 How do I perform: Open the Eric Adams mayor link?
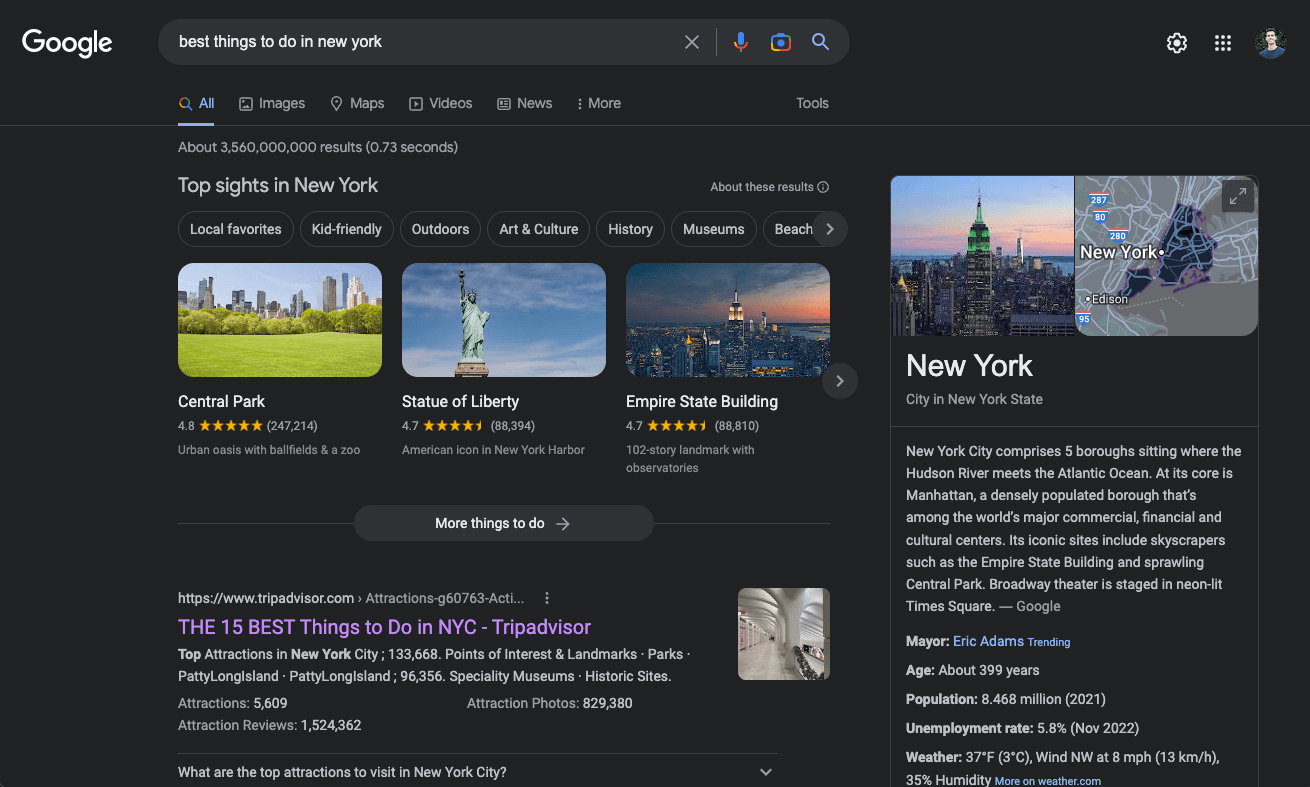pos(988,641)
